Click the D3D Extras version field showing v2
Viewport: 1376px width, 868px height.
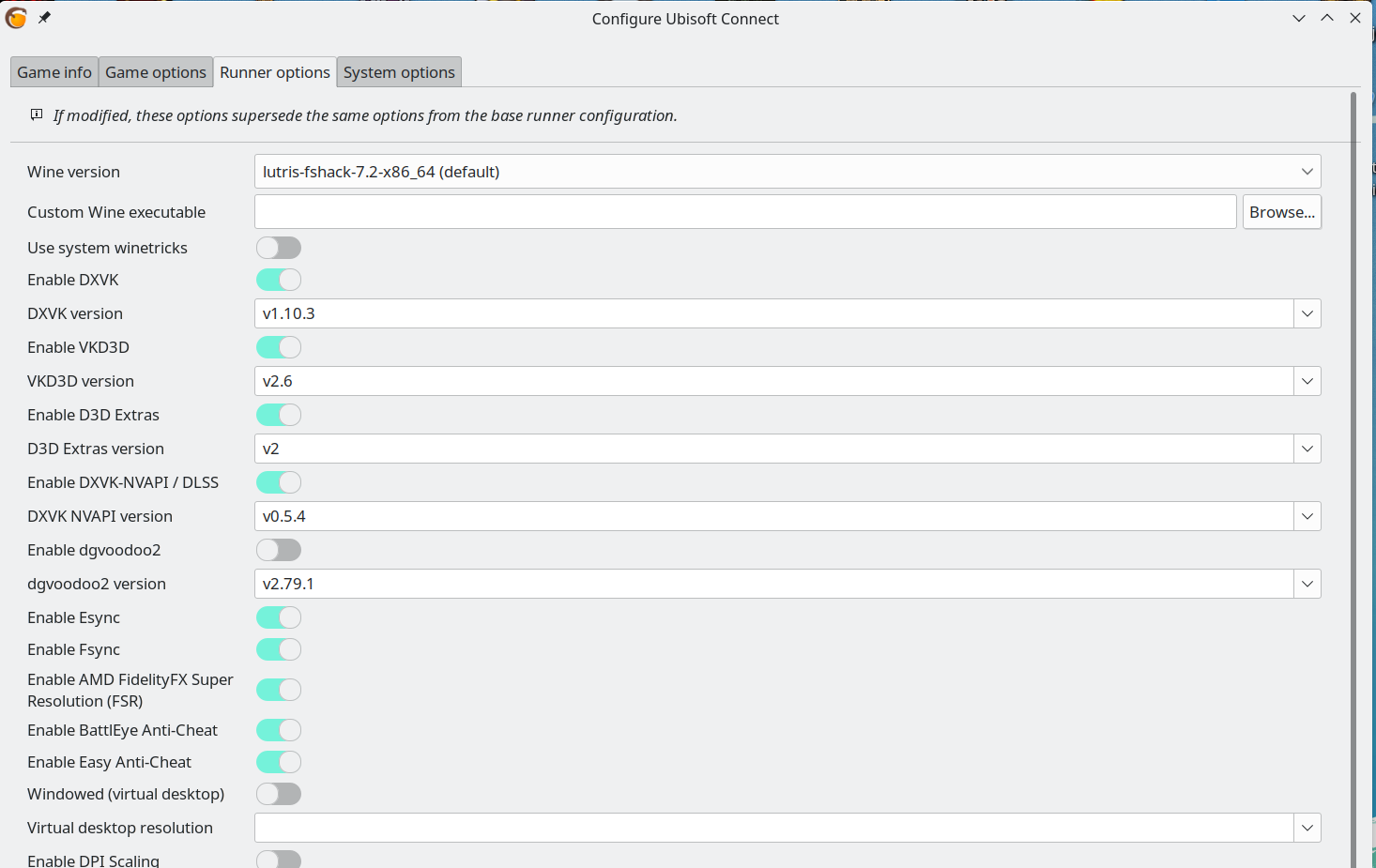click(774, 449)
